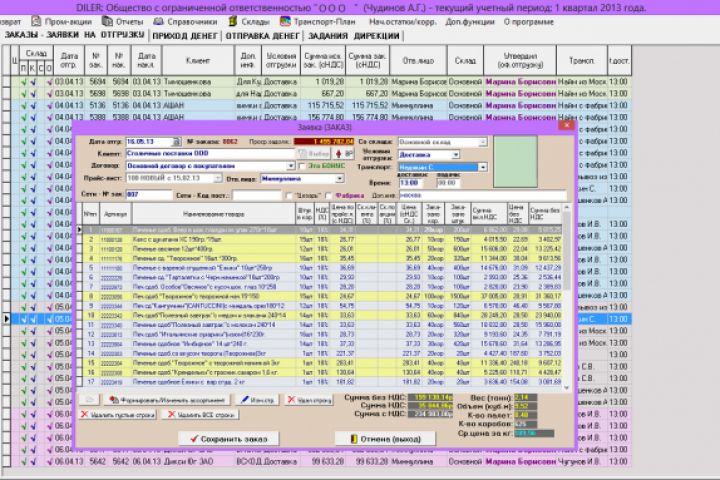Click the Дата отгр. date field
Screen dimensions: 720x480
(149, 142)
